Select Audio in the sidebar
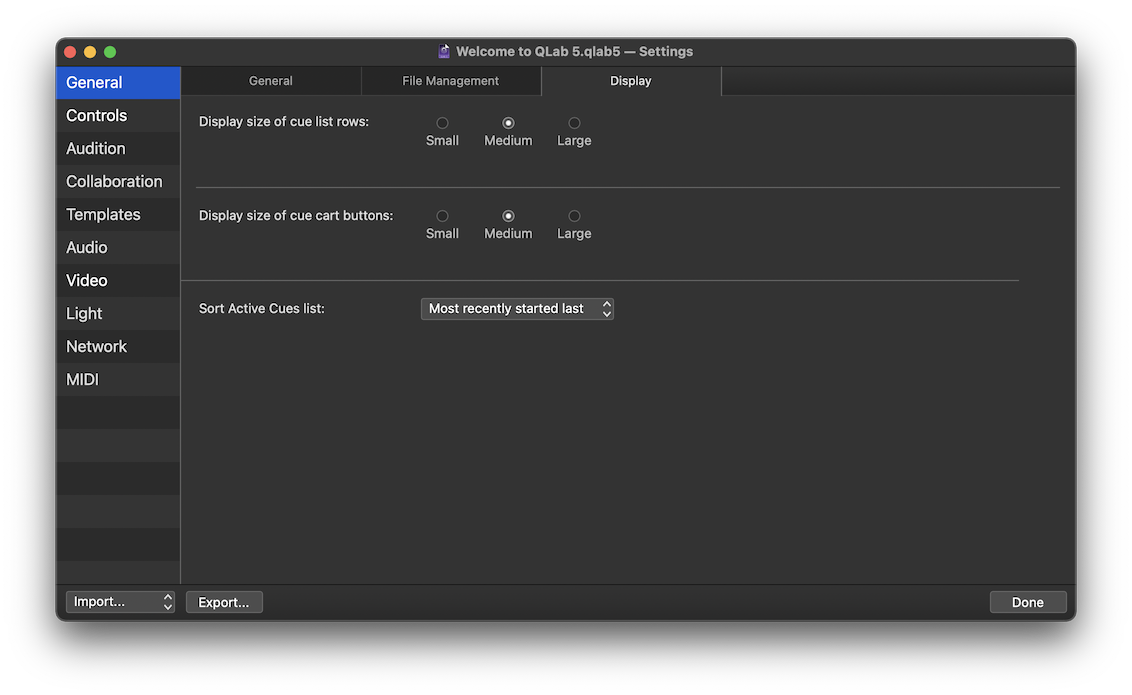The height and width of the screenshot is (695, 1132). click(x=87, y=248)
